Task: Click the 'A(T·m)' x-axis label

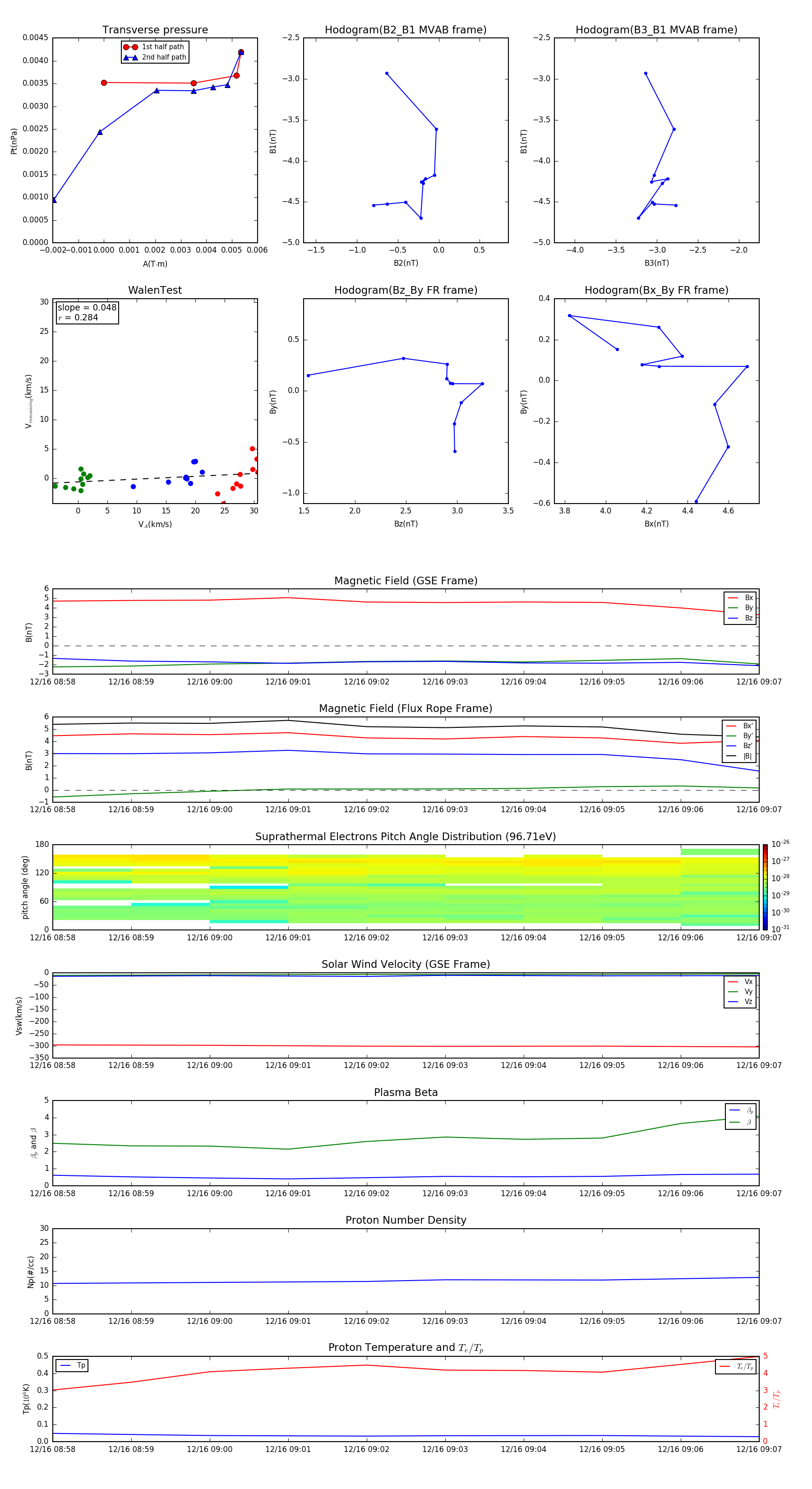Action: coord(155,264)
